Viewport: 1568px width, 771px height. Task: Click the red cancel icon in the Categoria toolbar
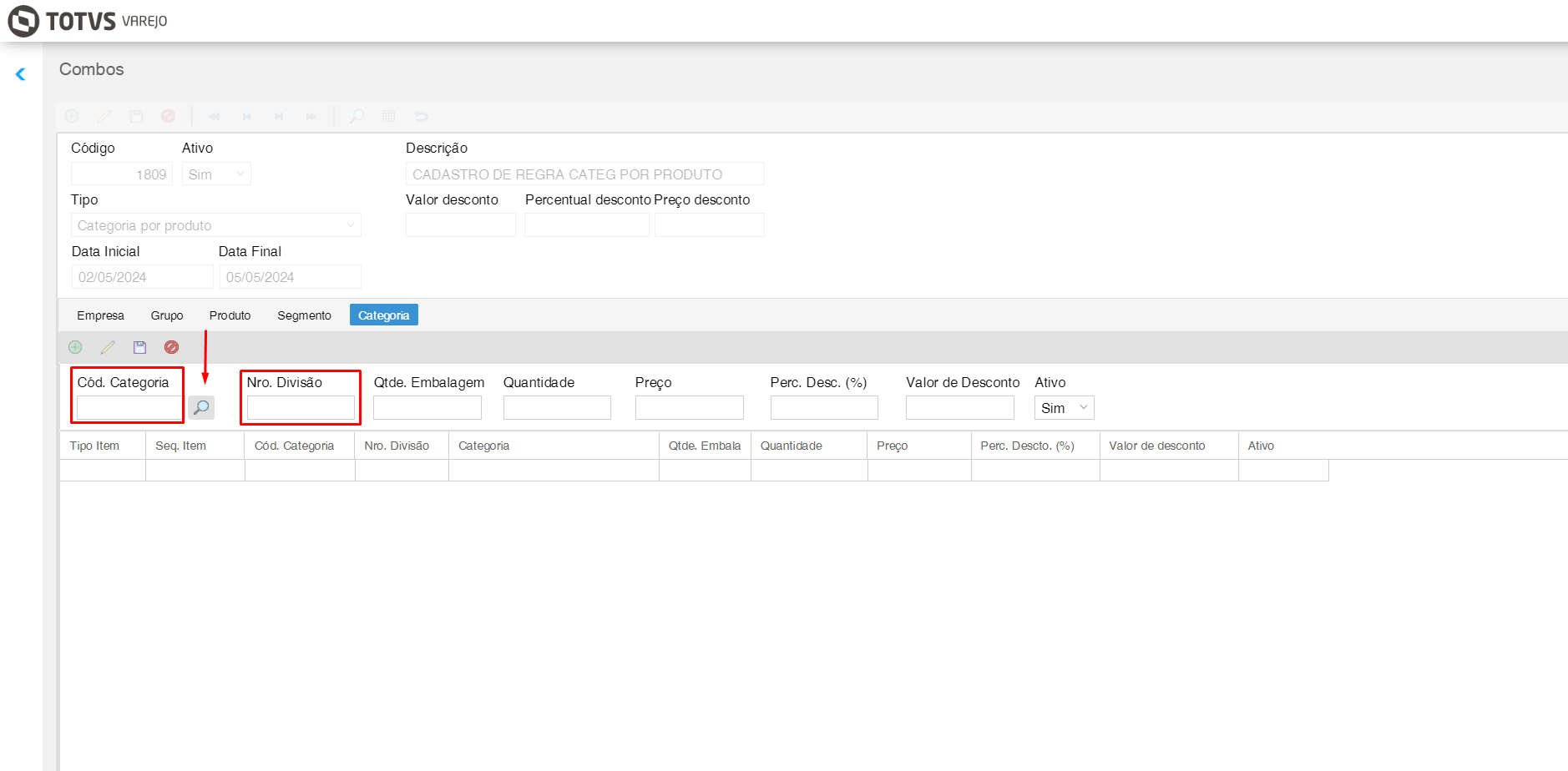[171, 347]
